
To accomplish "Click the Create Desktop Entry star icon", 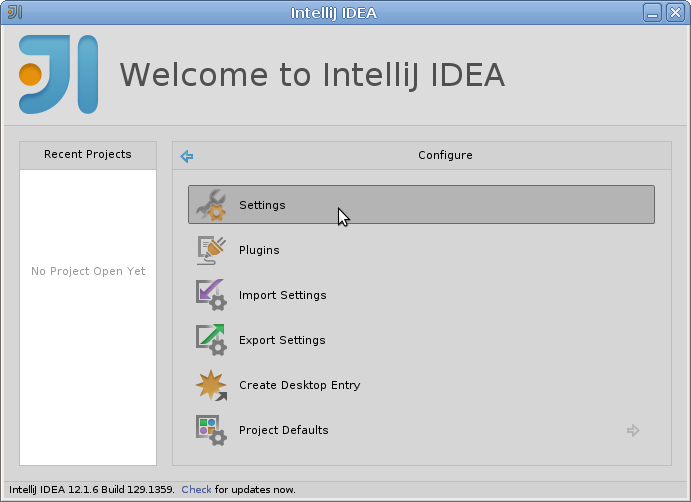I will click(x=211, y=385).
